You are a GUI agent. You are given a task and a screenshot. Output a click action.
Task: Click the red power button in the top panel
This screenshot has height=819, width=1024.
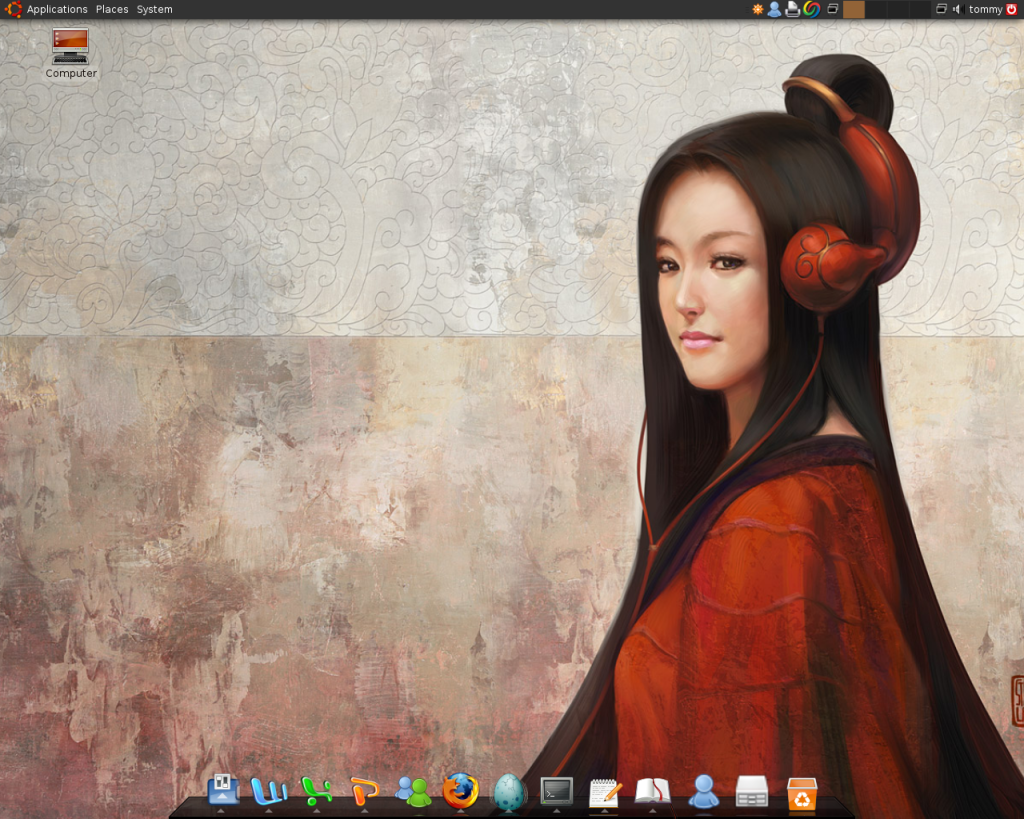coord(1012,9)
